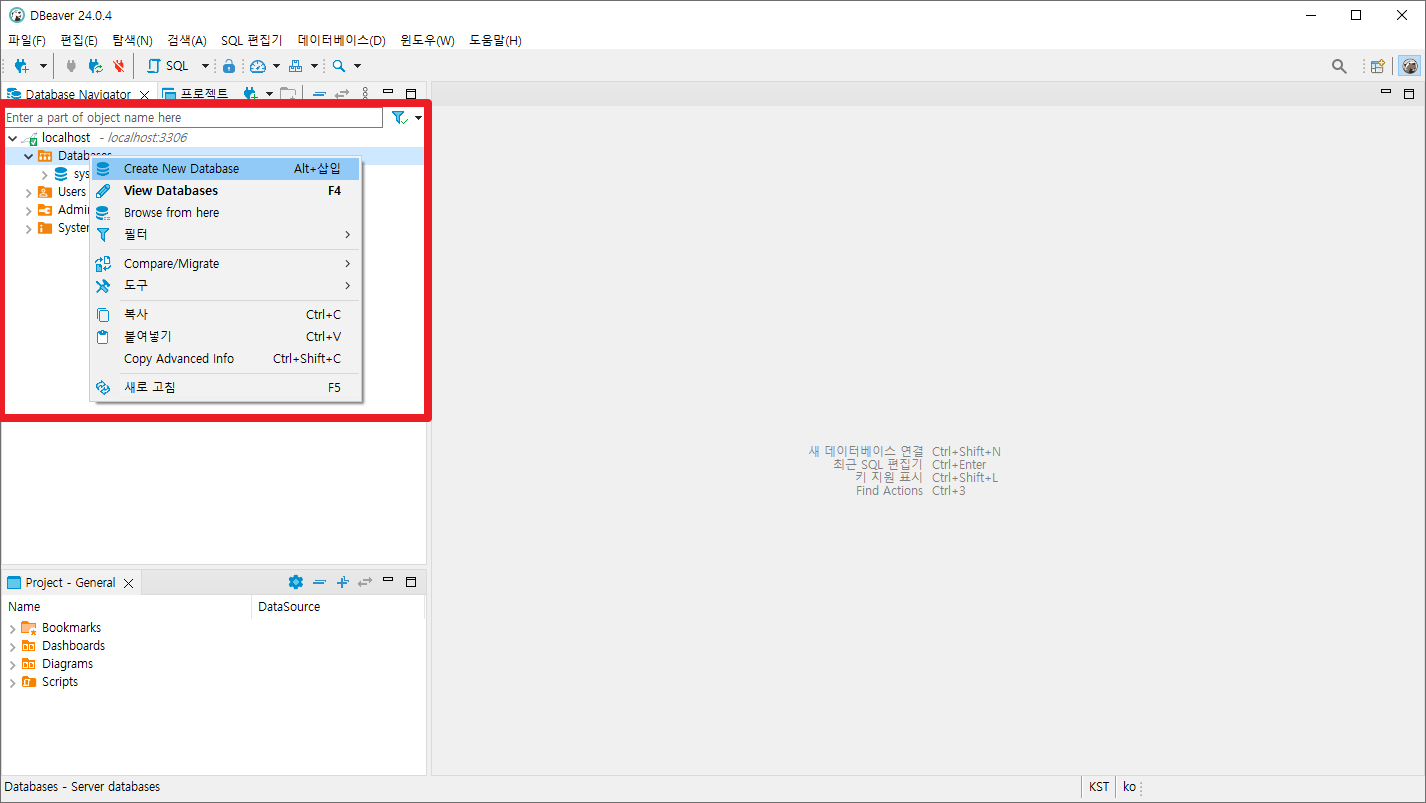Click the ER diagram boxes toolbar icon

(x=295, y=66)
